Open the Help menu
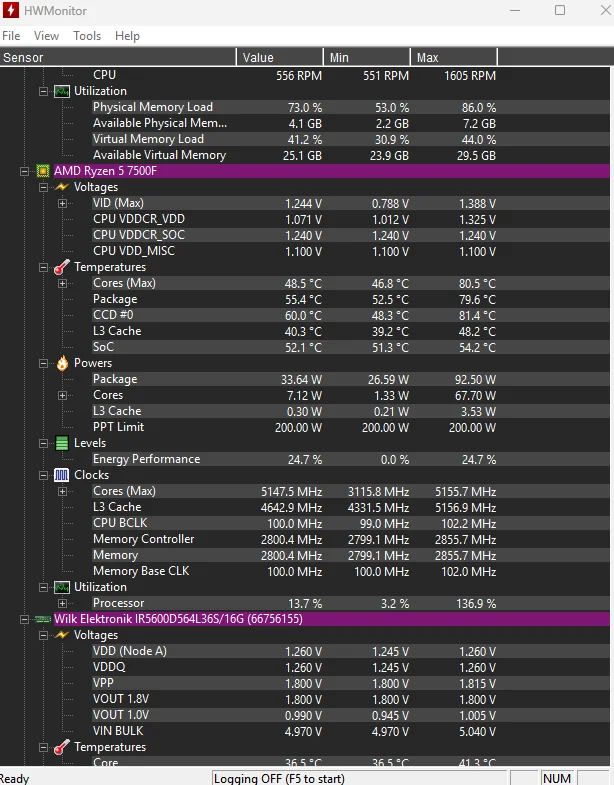The width and height of the screenshot is (614, 785). (x=127, y=36)
